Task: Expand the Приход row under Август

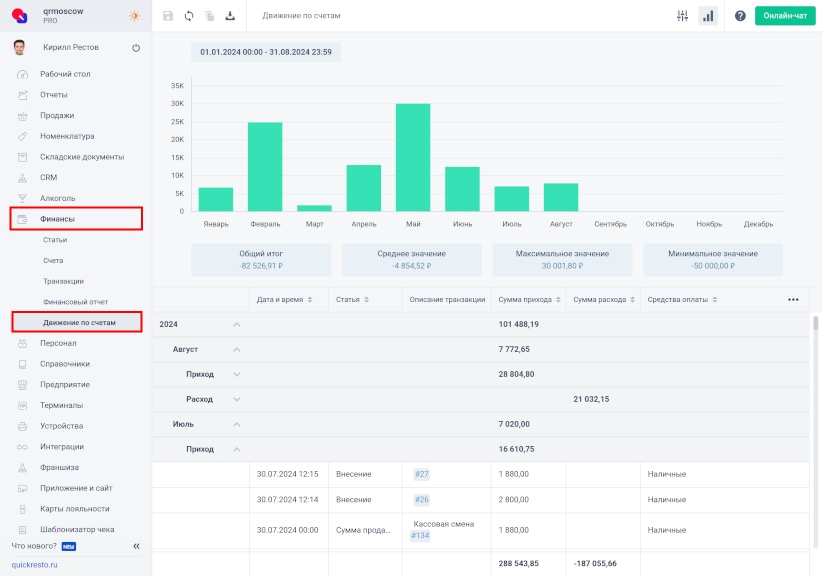Action: coord(236,374)
